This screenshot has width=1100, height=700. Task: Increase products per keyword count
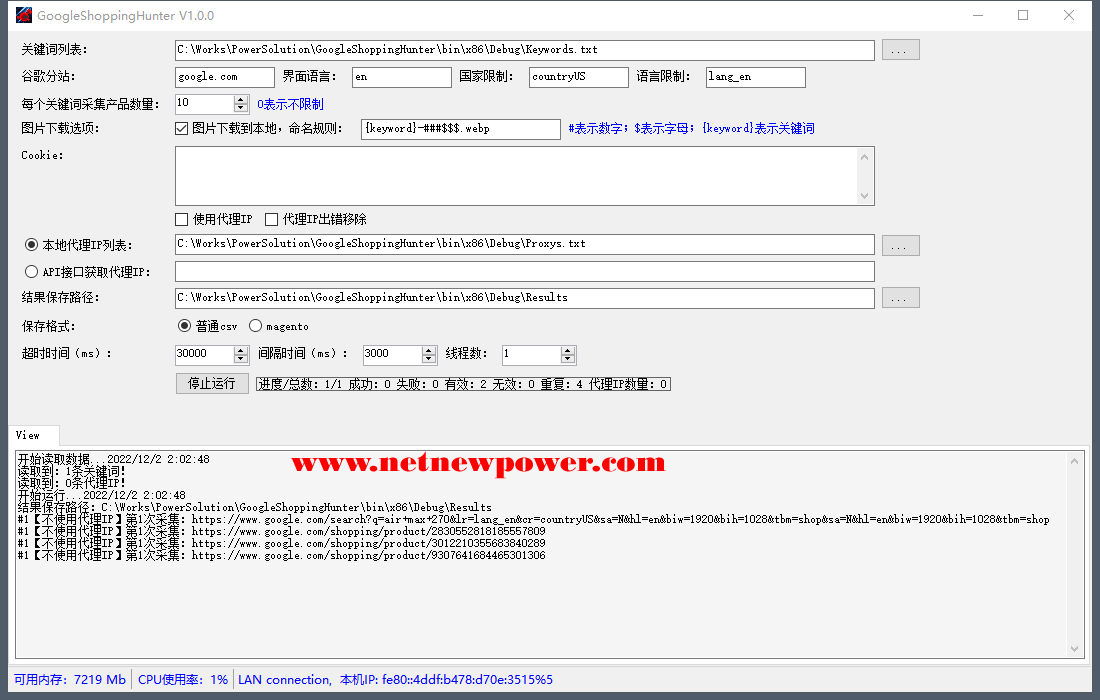[x=241, y=100]
